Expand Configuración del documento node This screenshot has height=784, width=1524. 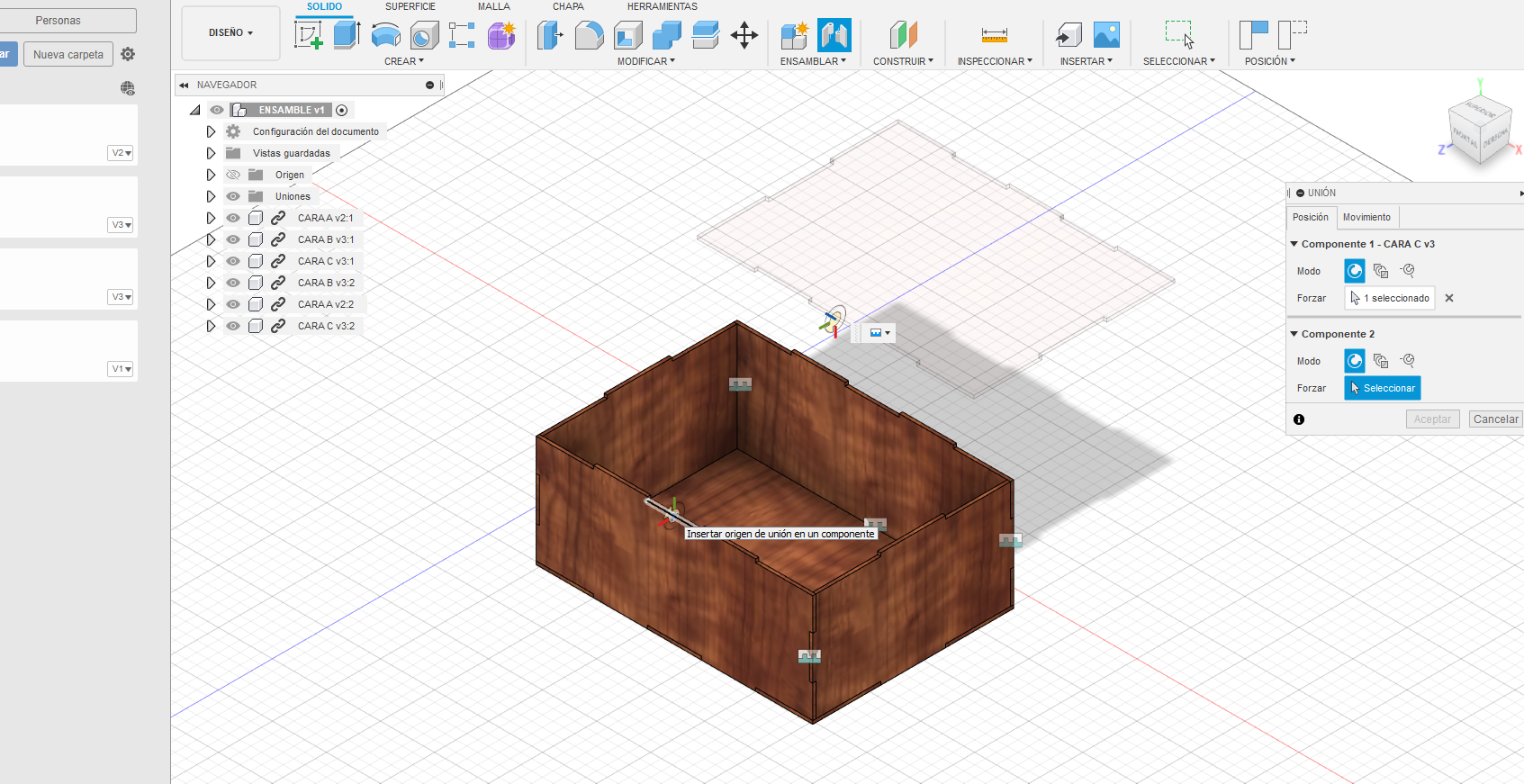point(211,131)
